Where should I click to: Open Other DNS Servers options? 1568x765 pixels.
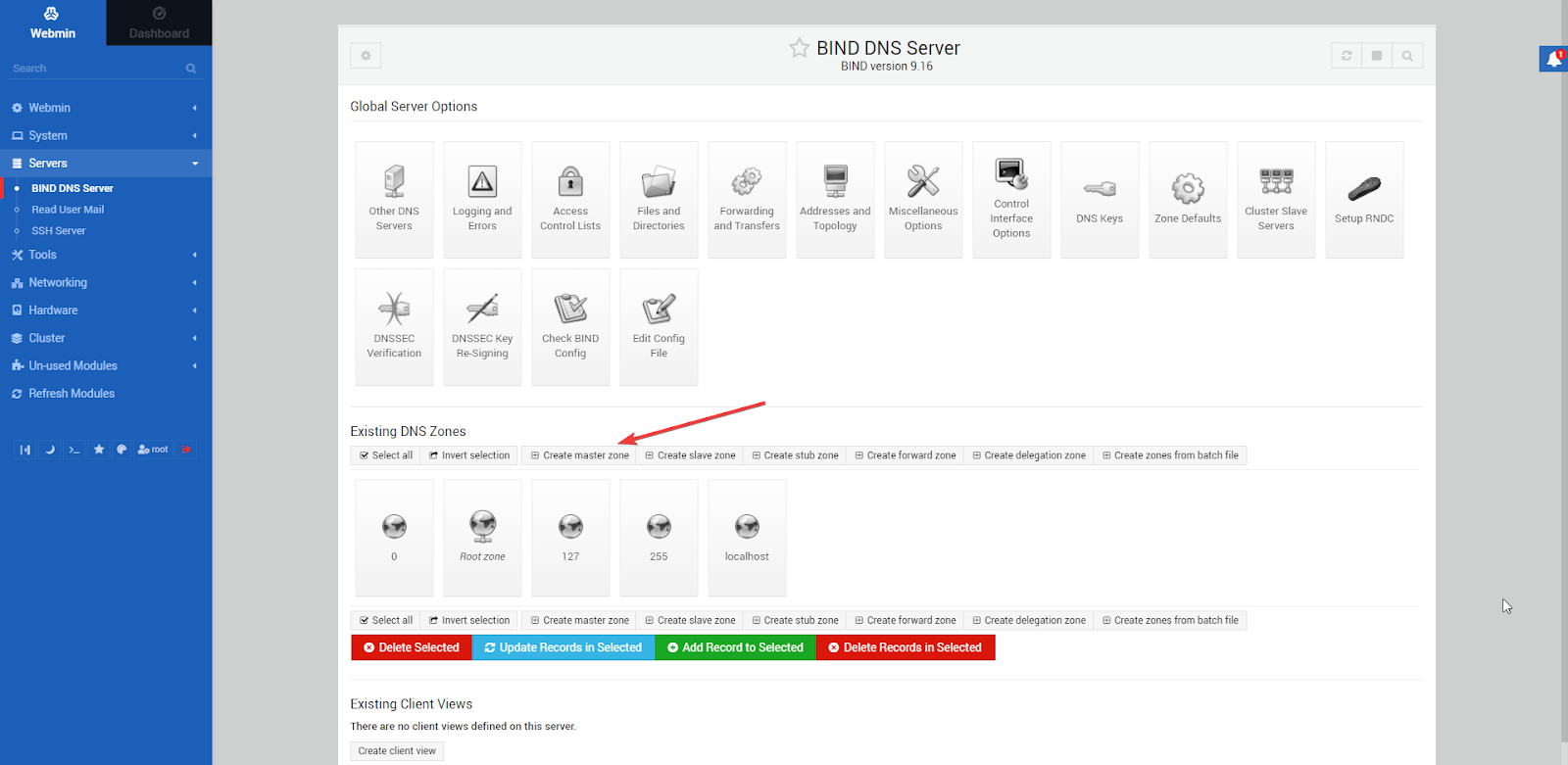tap(394, 200)
